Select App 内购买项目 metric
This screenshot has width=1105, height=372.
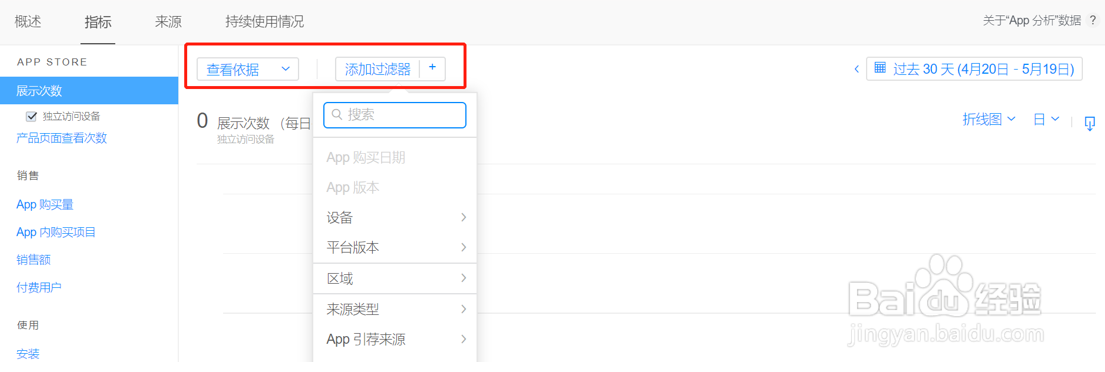56,232
